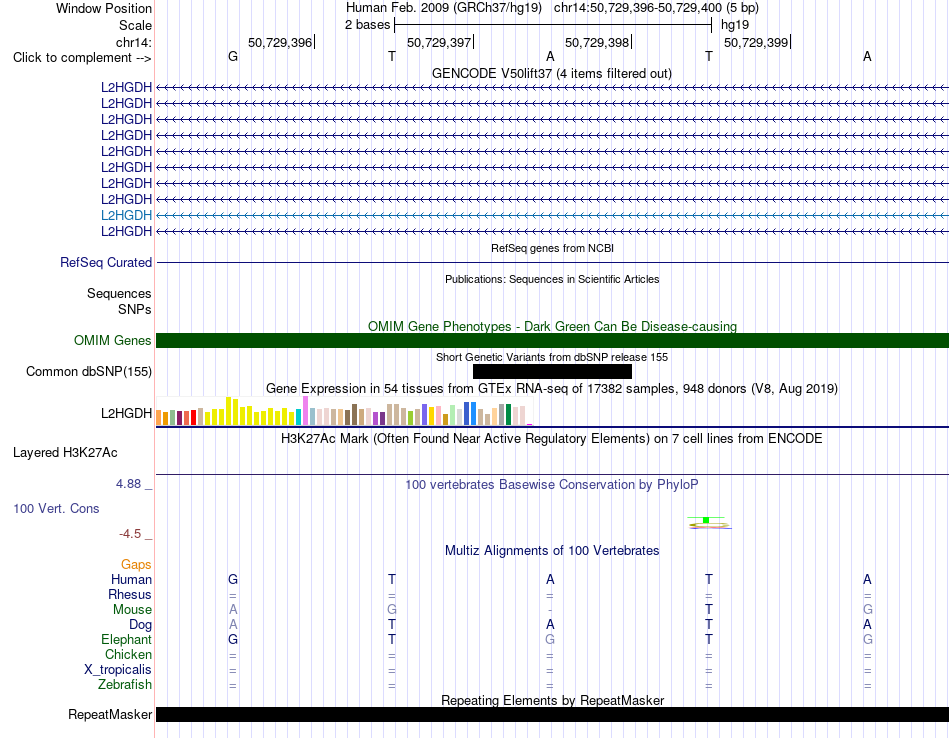This screenshot has width=950, height=738.
Task: Click the orange 'Gaps' label
Action: pyautogui.click(x=136, y=565)
